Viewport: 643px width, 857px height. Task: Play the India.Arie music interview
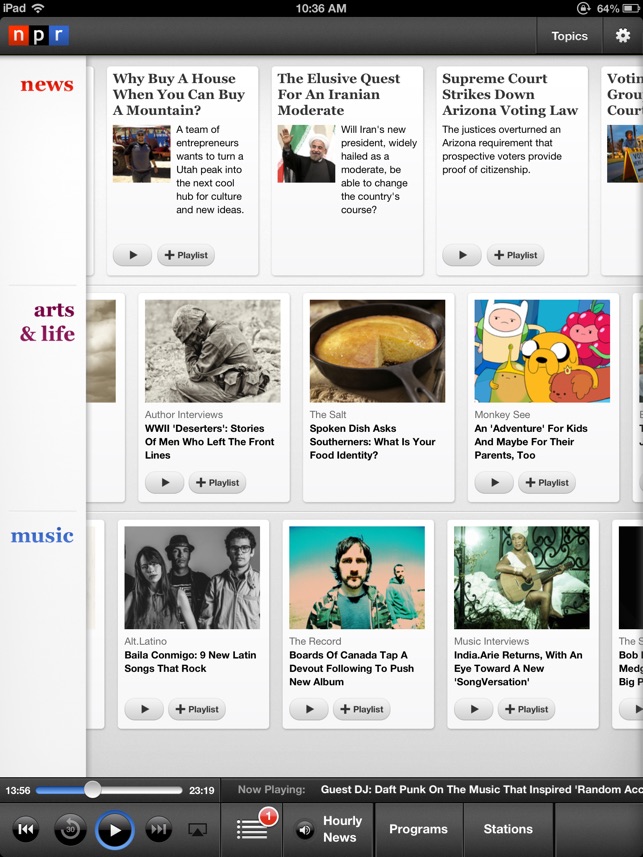point(473,709)
